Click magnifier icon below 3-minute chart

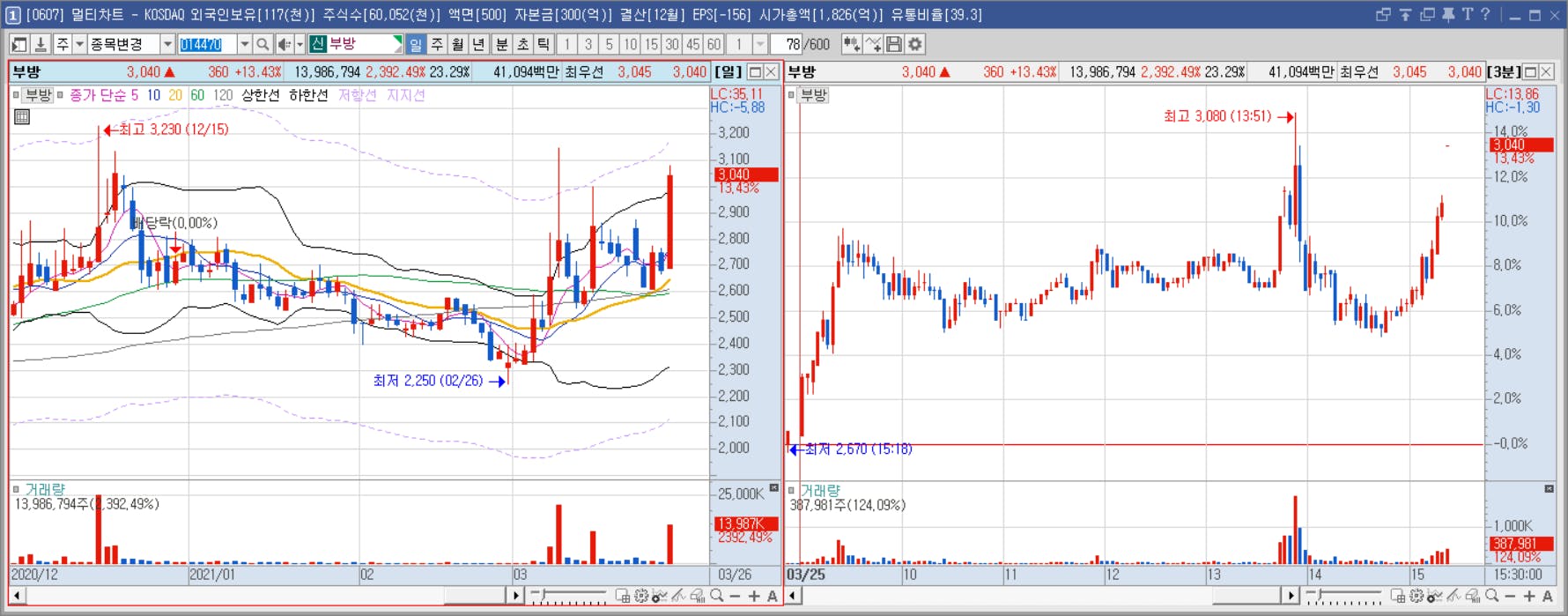(x=1492, y=597)
